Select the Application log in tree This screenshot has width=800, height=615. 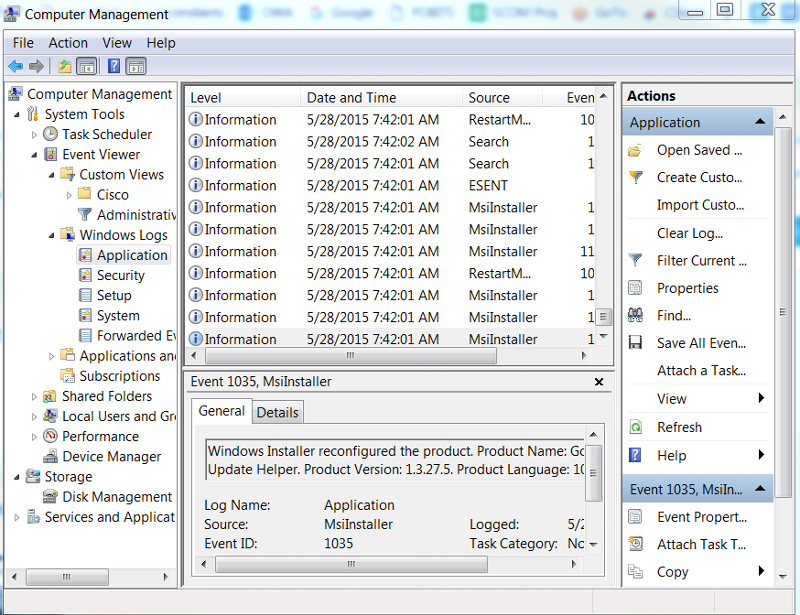pos(132,255)
